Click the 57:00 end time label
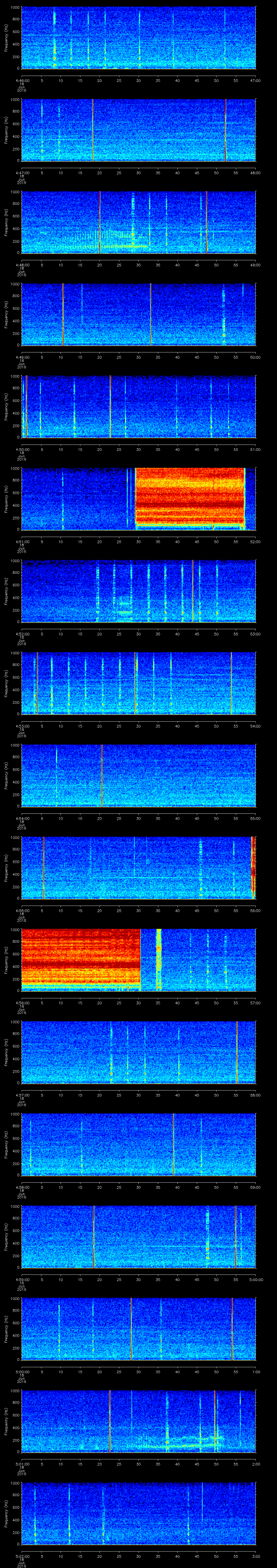 tap(255, 1003)
